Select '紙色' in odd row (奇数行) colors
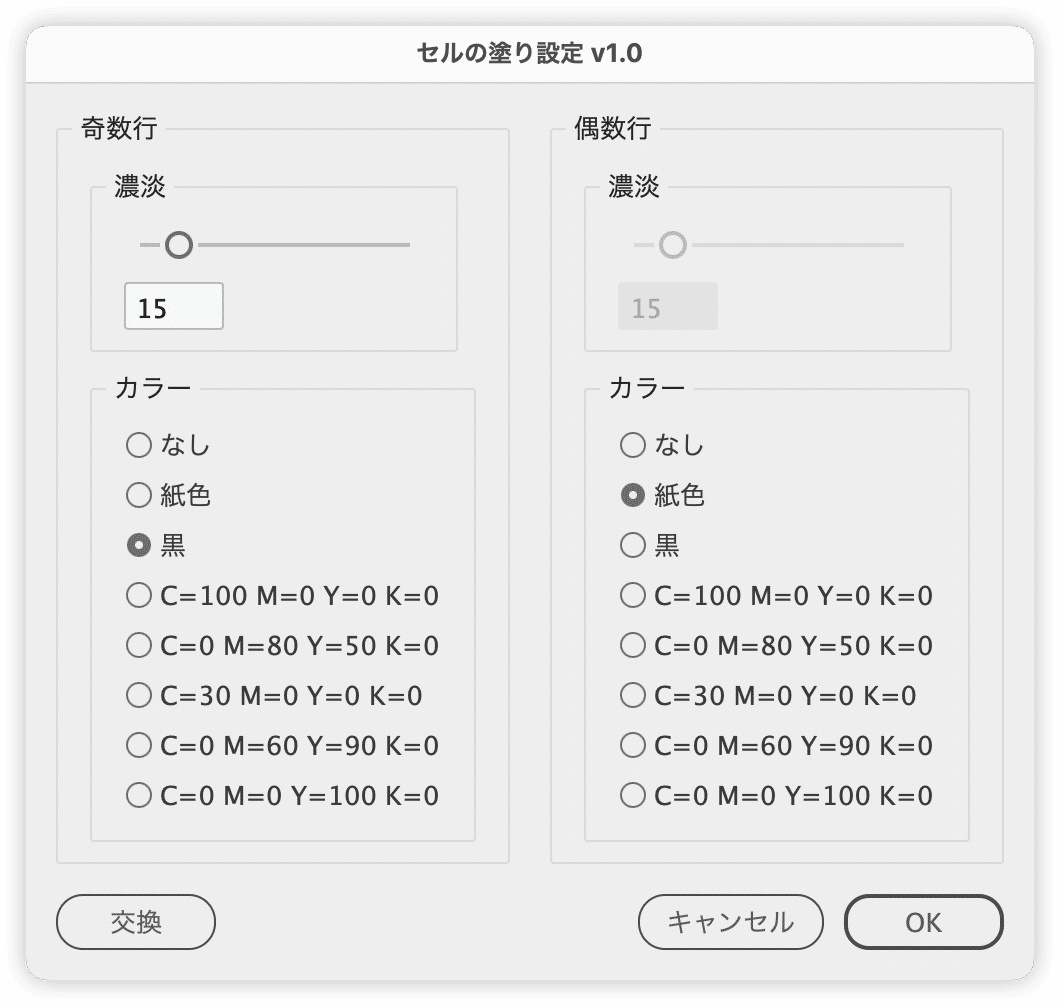The image size is (1061, 1007). 138,495
